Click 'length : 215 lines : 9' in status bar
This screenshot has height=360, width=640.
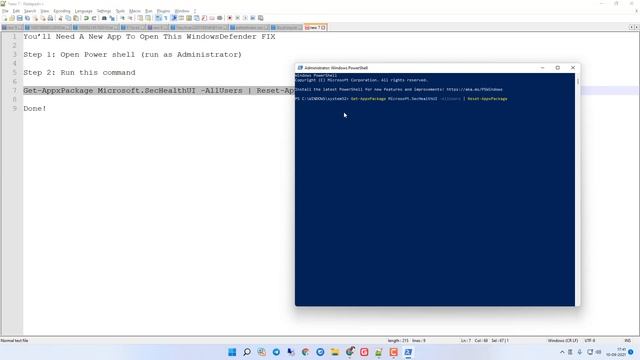pyautogui.click(x=407, y=340)
